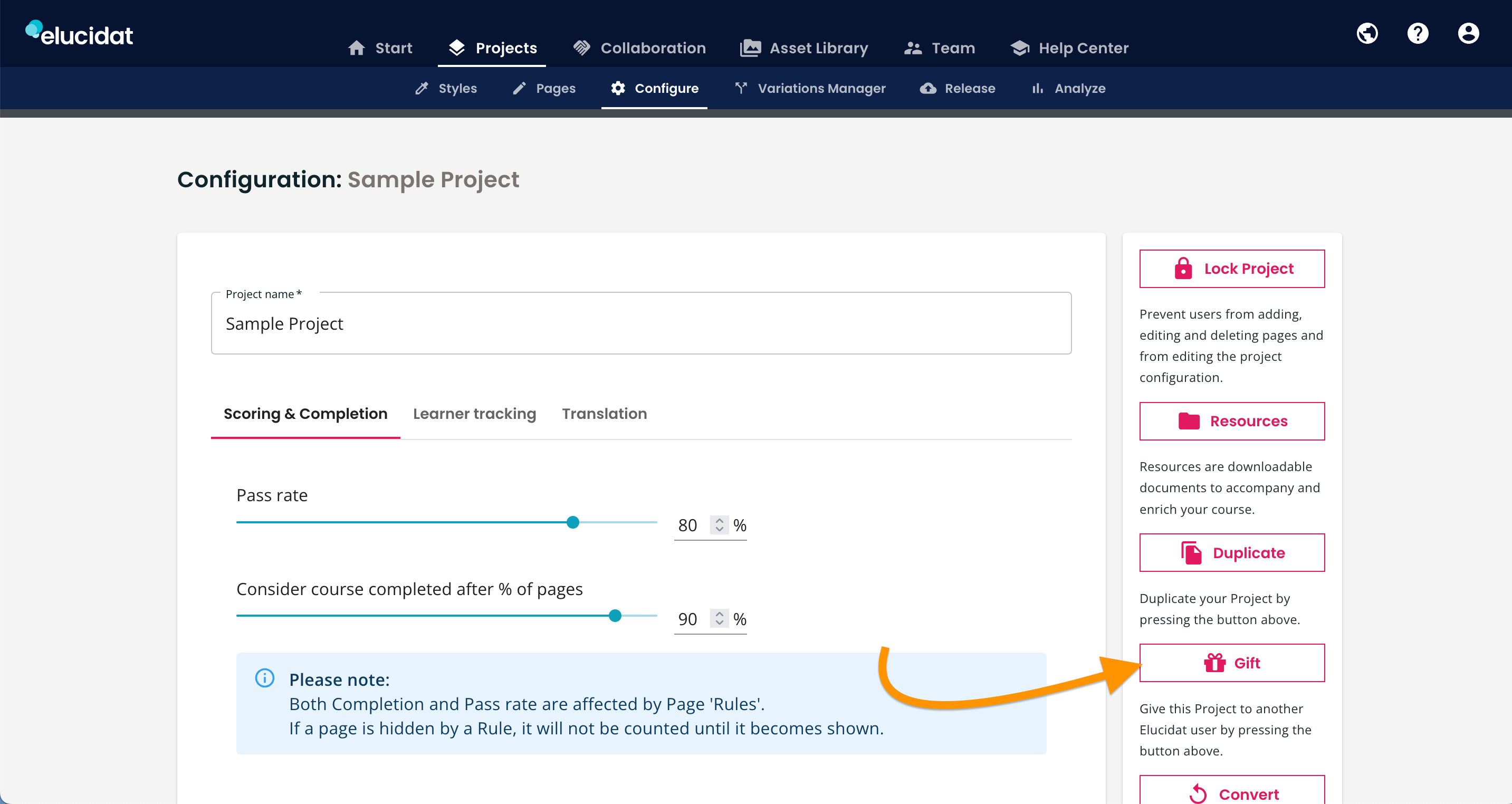Open the Start menu item
1512x804 pixels.
(x=380, y=48)
